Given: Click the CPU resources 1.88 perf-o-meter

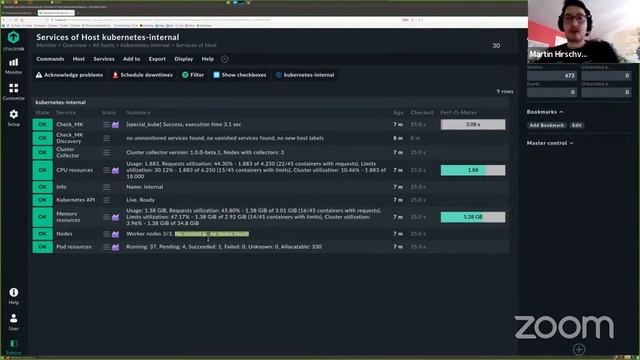Looking at the screenshot, I should [x=473, y=170].
